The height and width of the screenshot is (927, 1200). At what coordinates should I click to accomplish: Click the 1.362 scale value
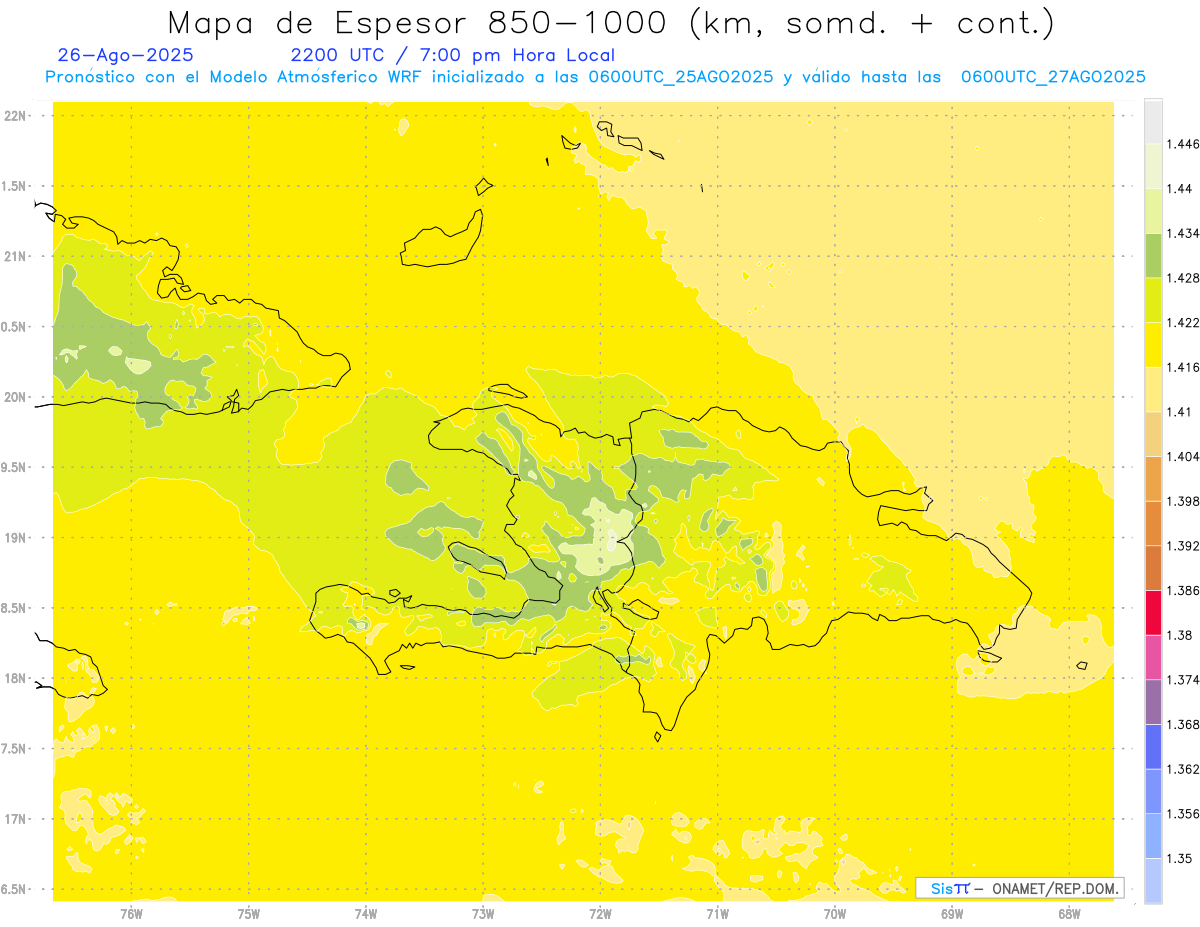click(1182, 769)
